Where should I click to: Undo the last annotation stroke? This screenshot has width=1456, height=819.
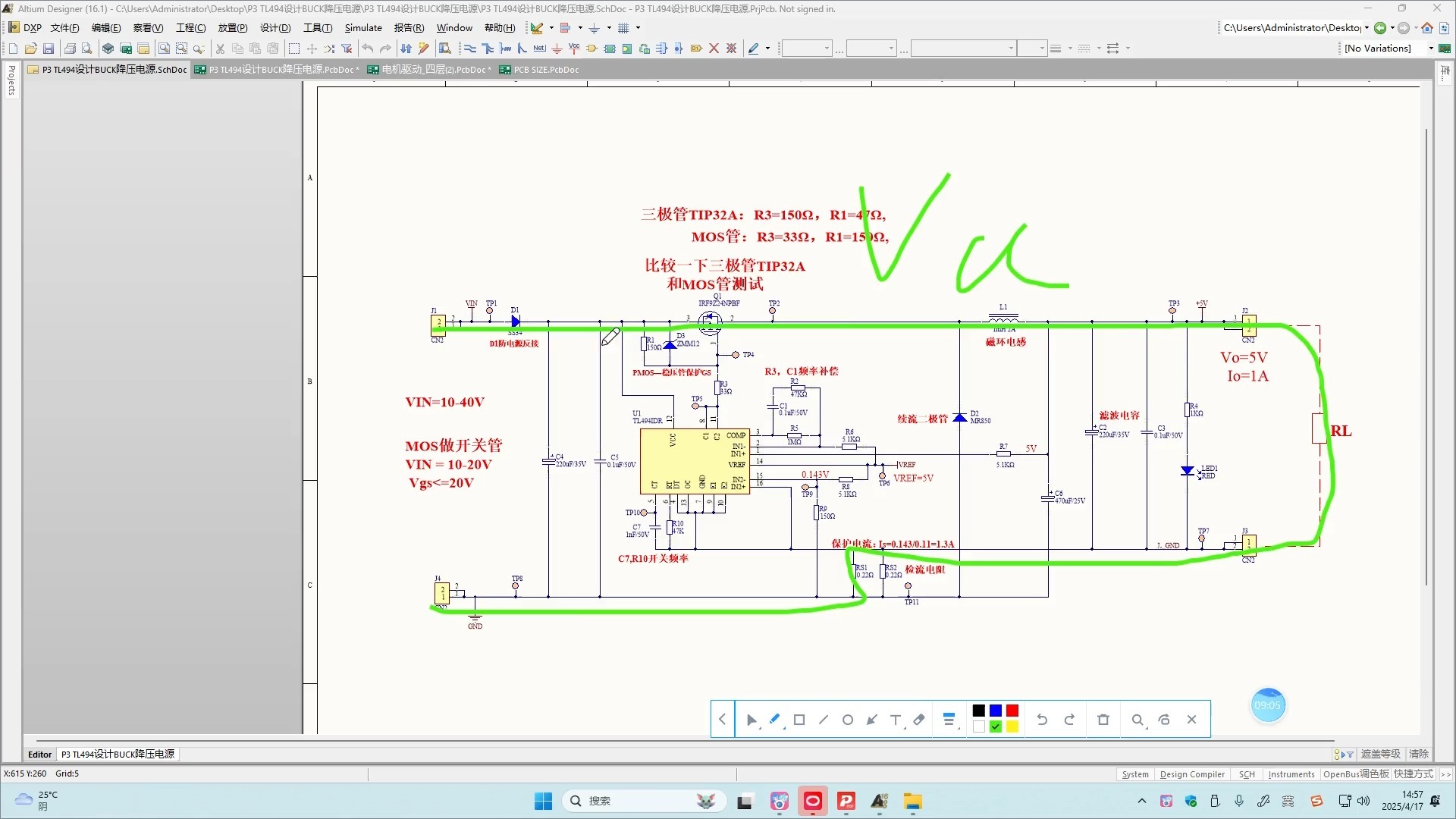coord(1043,719)
